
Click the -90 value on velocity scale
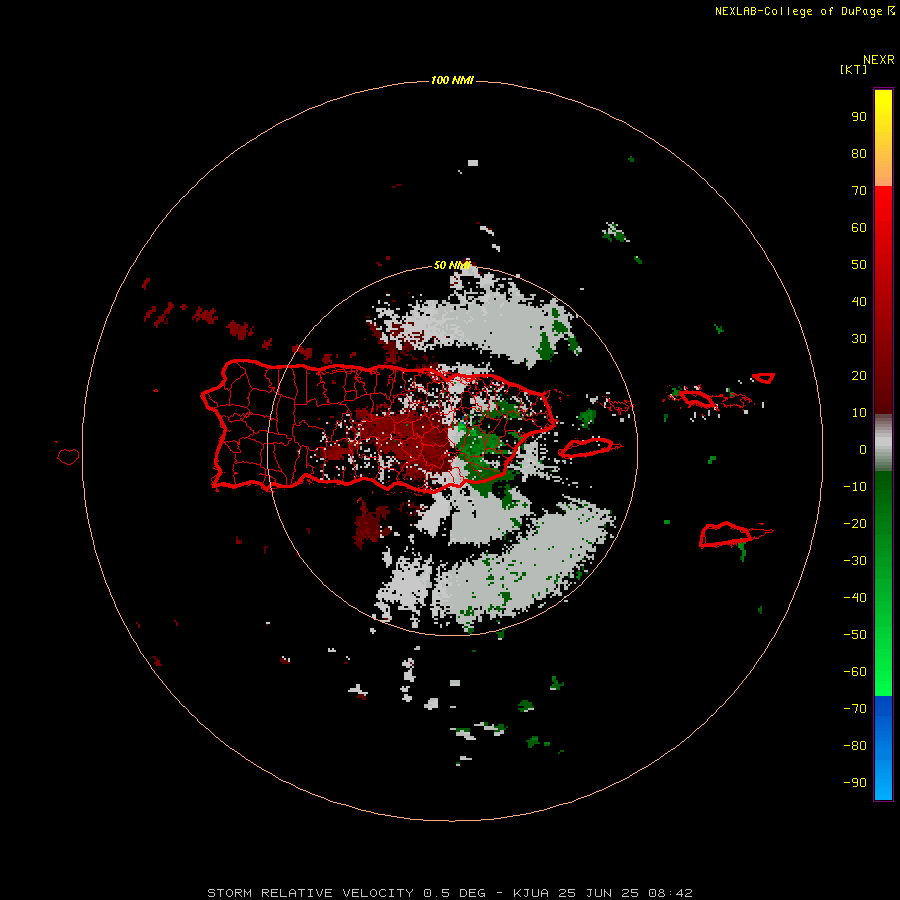point(855,782)
